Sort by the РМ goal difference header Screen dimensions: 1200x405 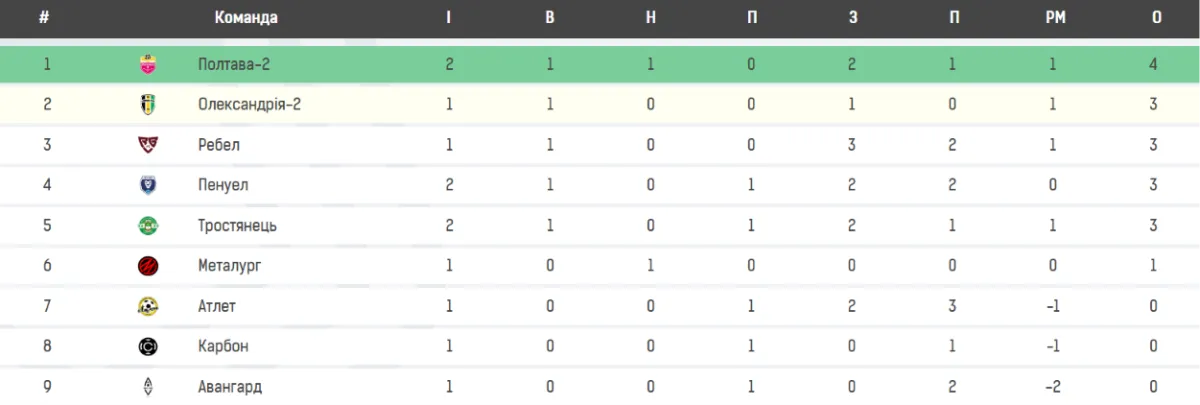click(1055, 17)
